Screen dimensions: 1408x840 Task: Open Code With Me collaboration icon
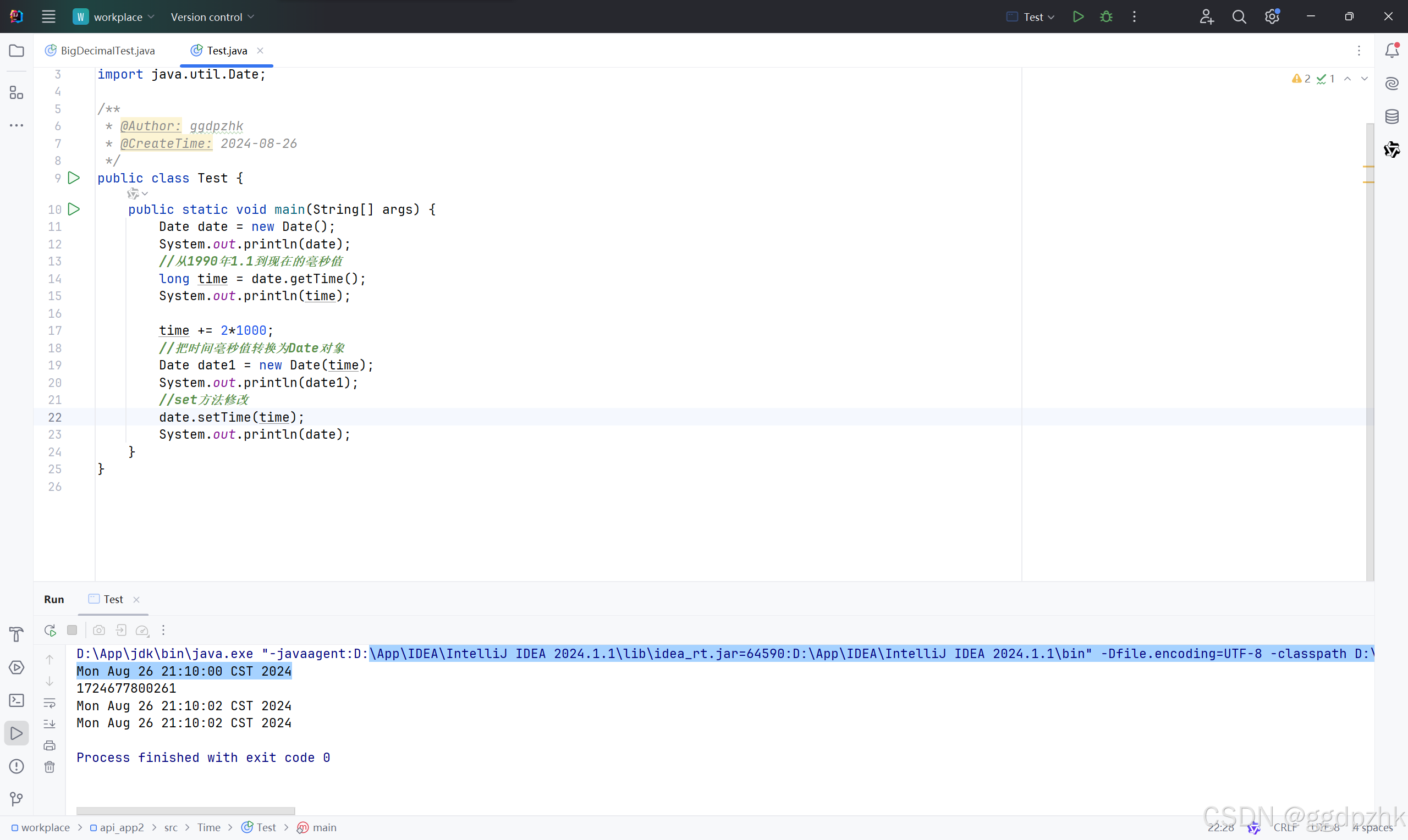pos(1207,16)
